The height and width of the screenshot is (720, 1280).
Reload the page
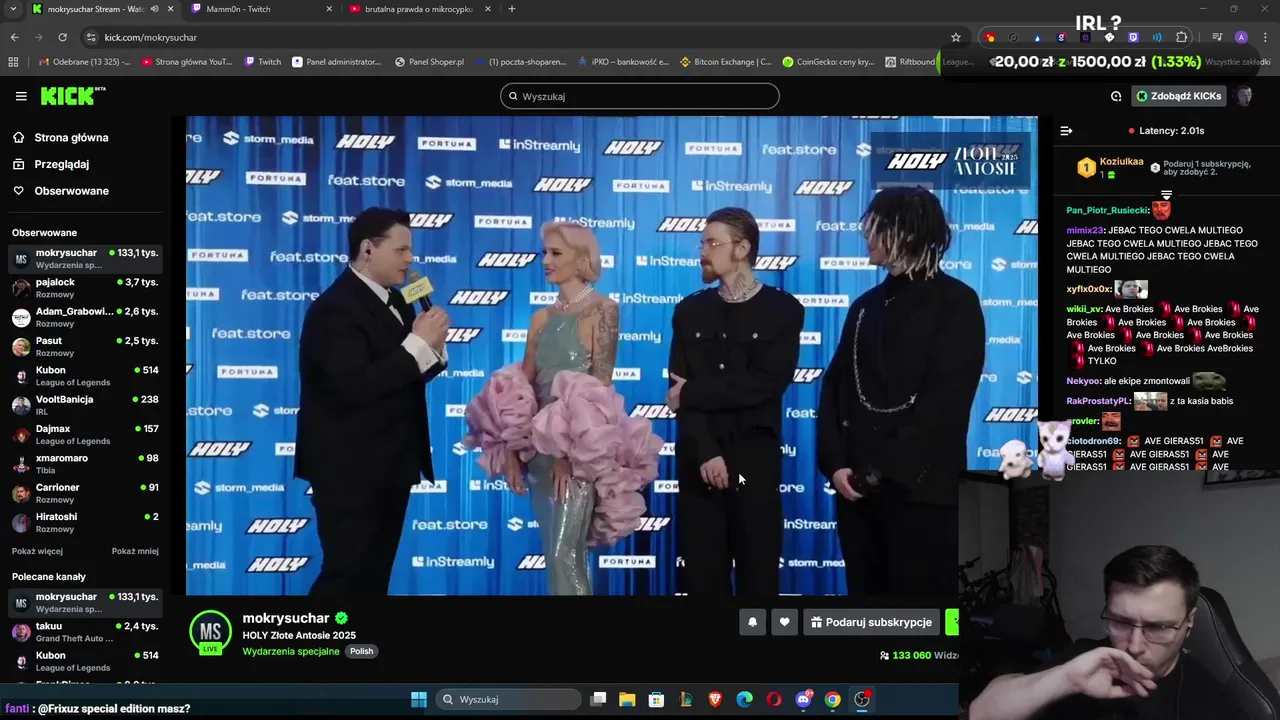[62, 37]
